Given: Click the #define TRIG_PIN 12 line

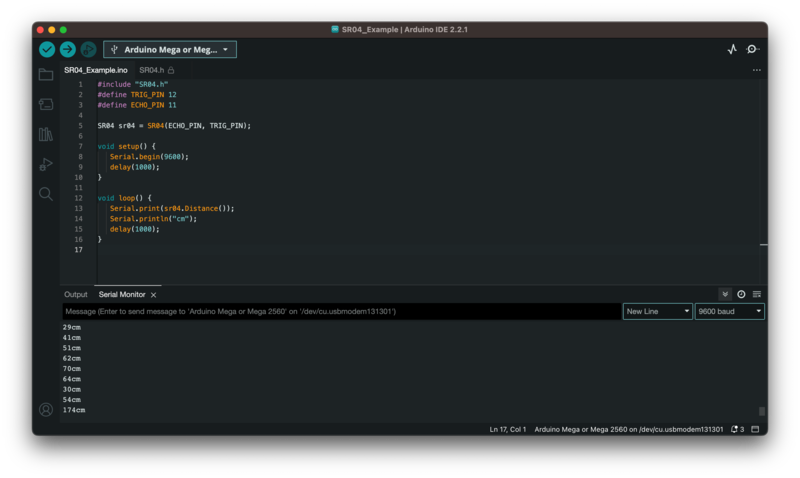Looking at the screenshot, I should point(137,94).
